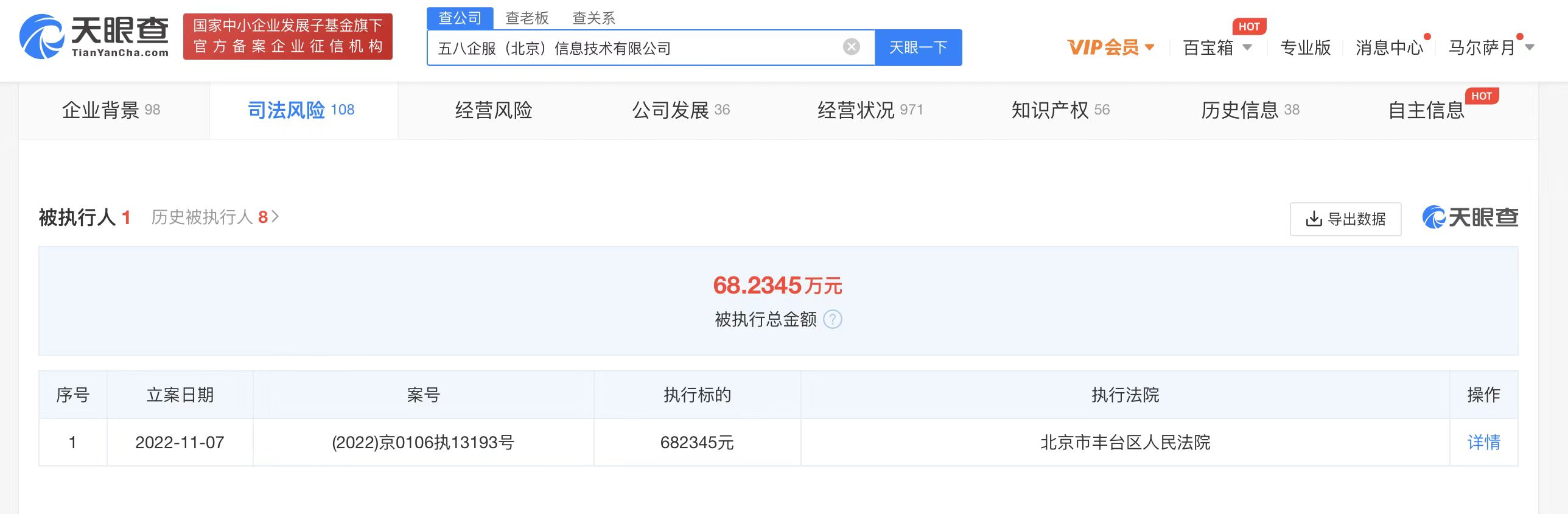
Task: Click the red official-agency banner badge
Action: coord(287,37)
